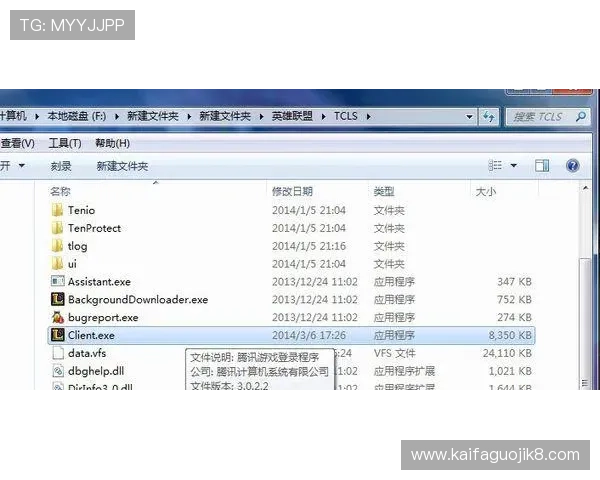Open the dropdown arrow next to 开
600x480 pixels.
point(22,166)
